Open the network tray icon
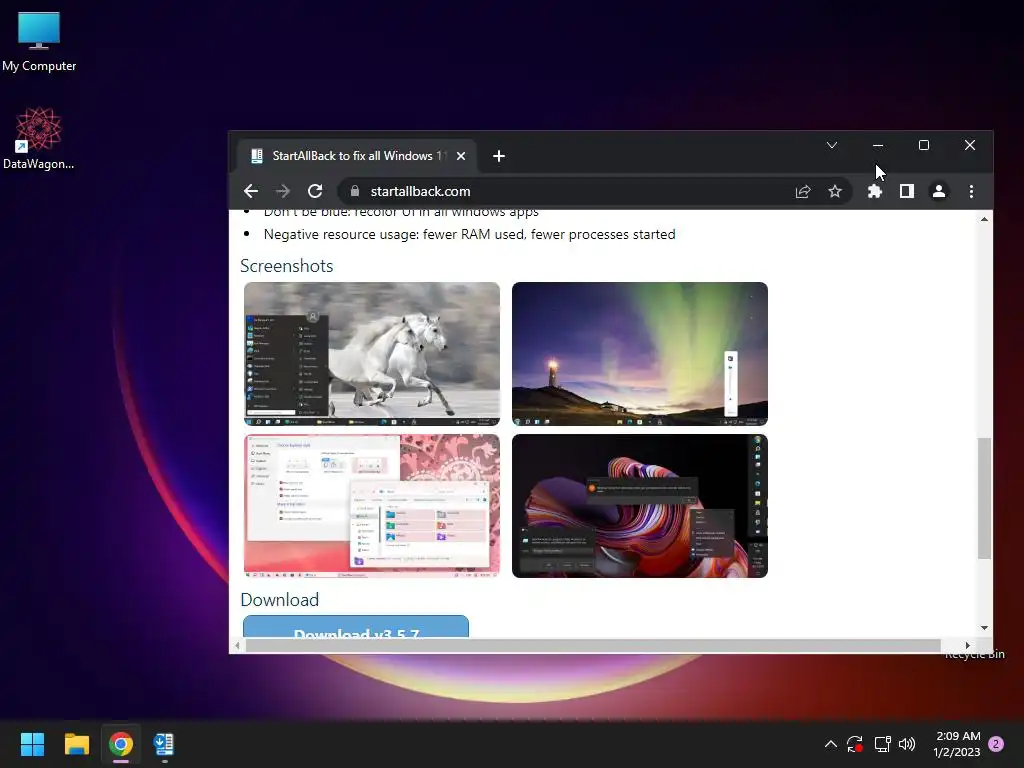The width and height of the screenshot is (1024, 768). click(x=882, y=744)
